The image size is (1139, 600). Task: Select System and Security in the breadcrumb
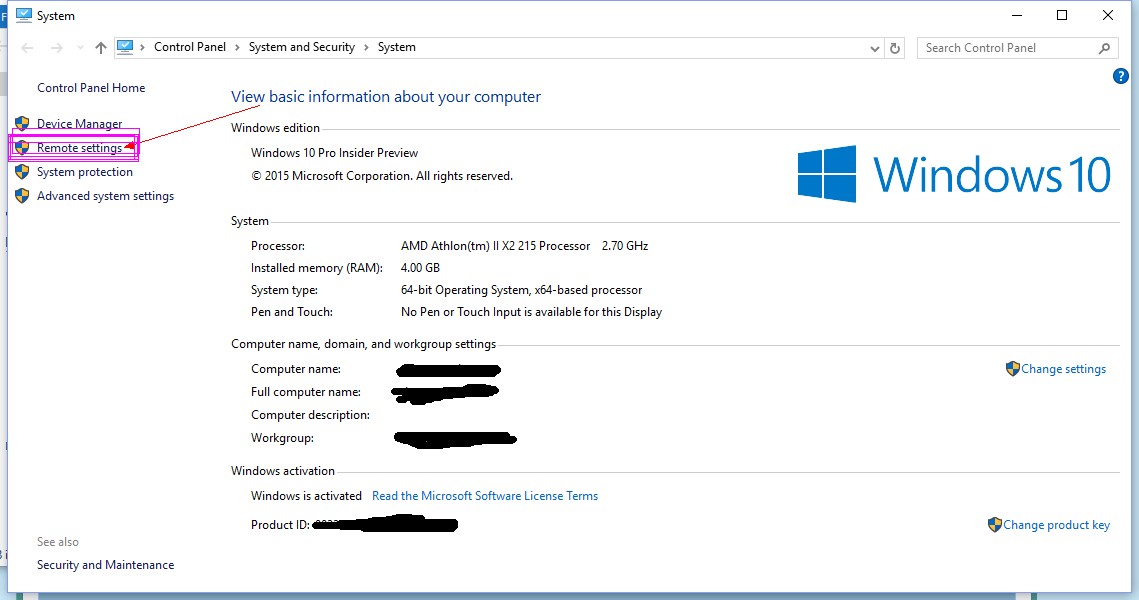[x=301, y=47]
